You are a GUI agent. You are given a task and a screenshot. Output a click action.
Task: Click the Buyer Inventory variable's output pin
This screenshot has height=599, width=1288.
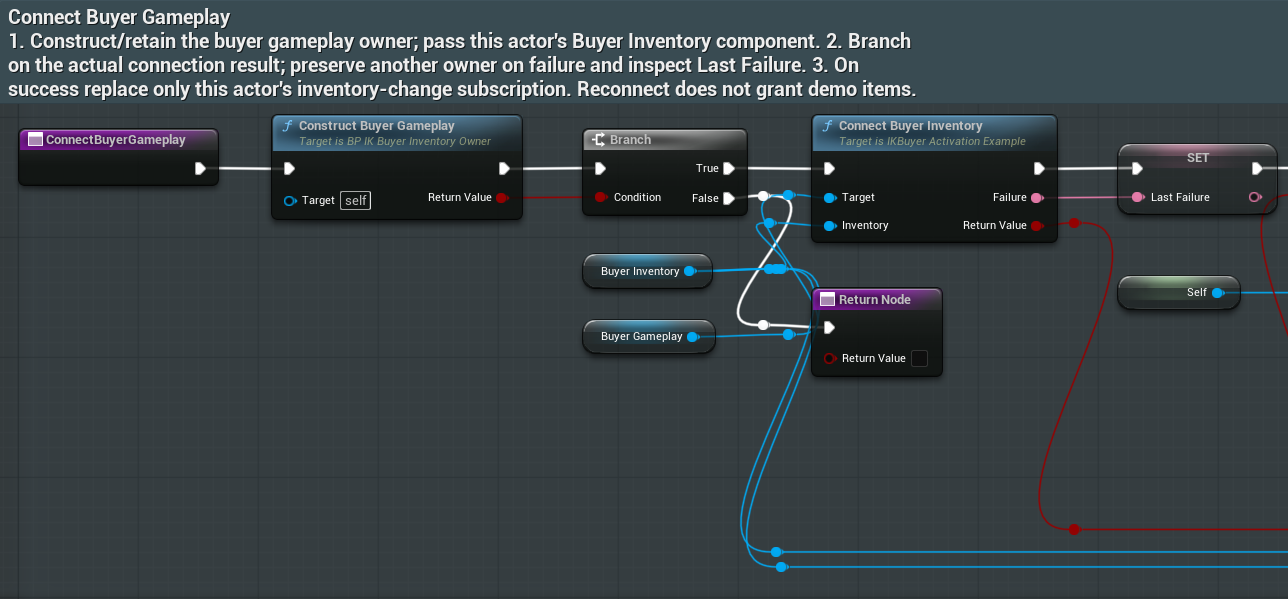[x=690, y=271]
